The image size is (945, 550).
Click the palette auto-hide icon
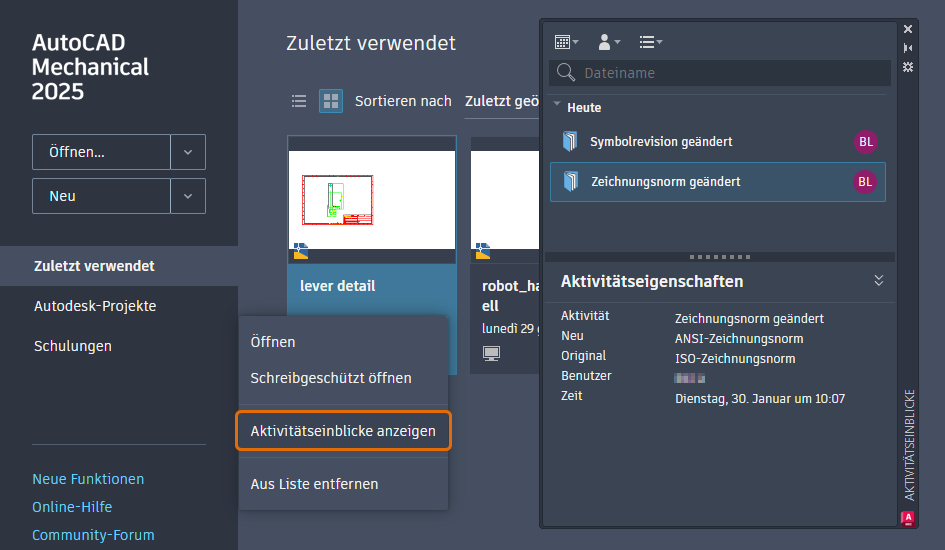pyautogui.click(x=908, y=48)
